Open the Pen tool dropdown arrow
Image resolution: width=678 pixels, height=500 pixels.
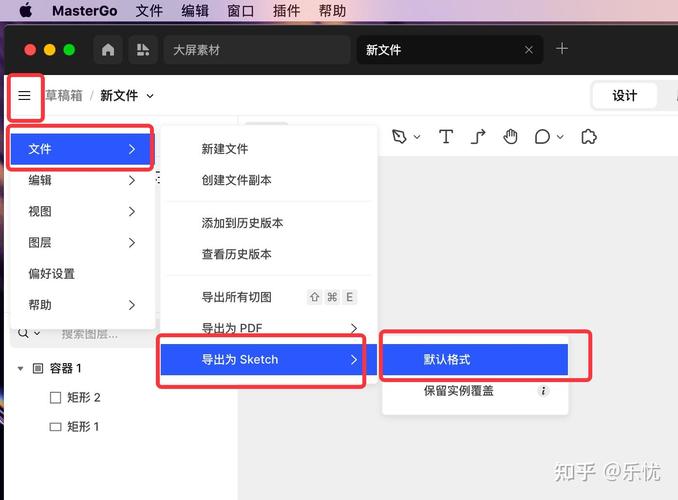(x=417, y=137)
